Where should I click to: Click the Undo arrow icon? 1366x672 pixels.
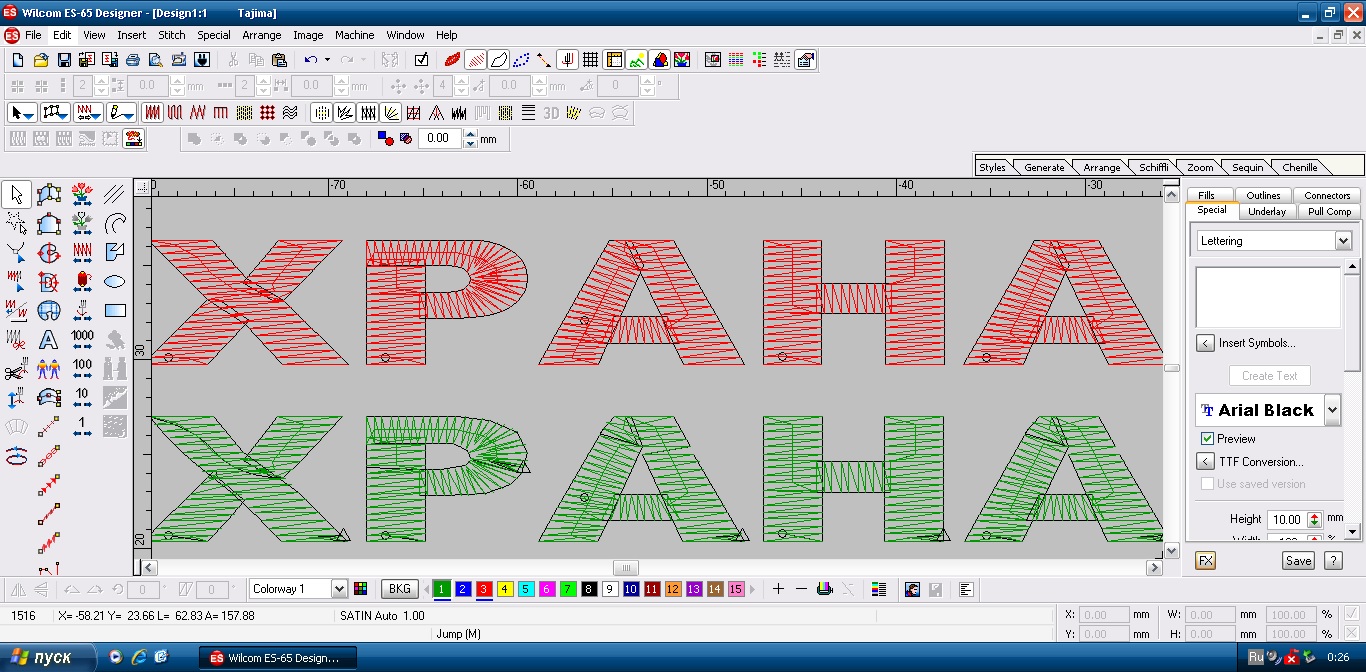click(311, 60)
